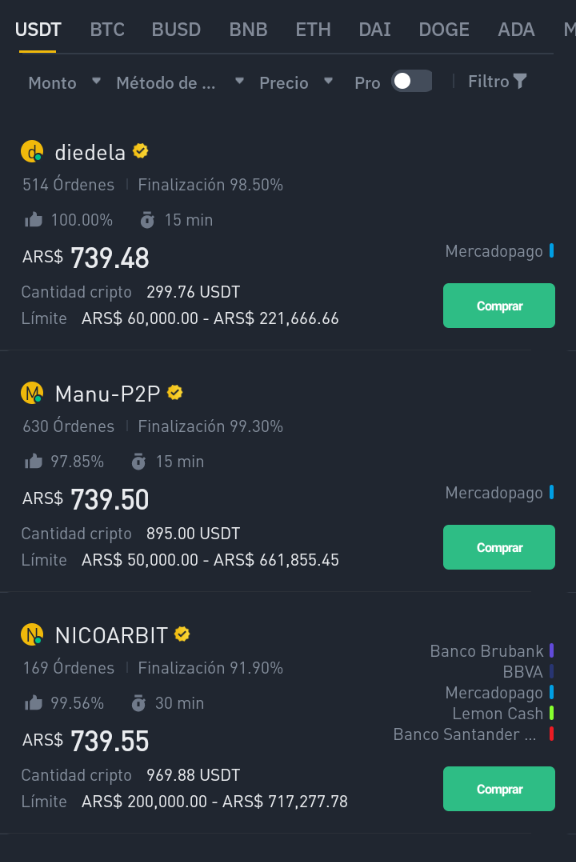The width and height of the screenshot is (576, 862).
Task: Click Comprar for NICOARBIT's offer
Action: point(499,788)
